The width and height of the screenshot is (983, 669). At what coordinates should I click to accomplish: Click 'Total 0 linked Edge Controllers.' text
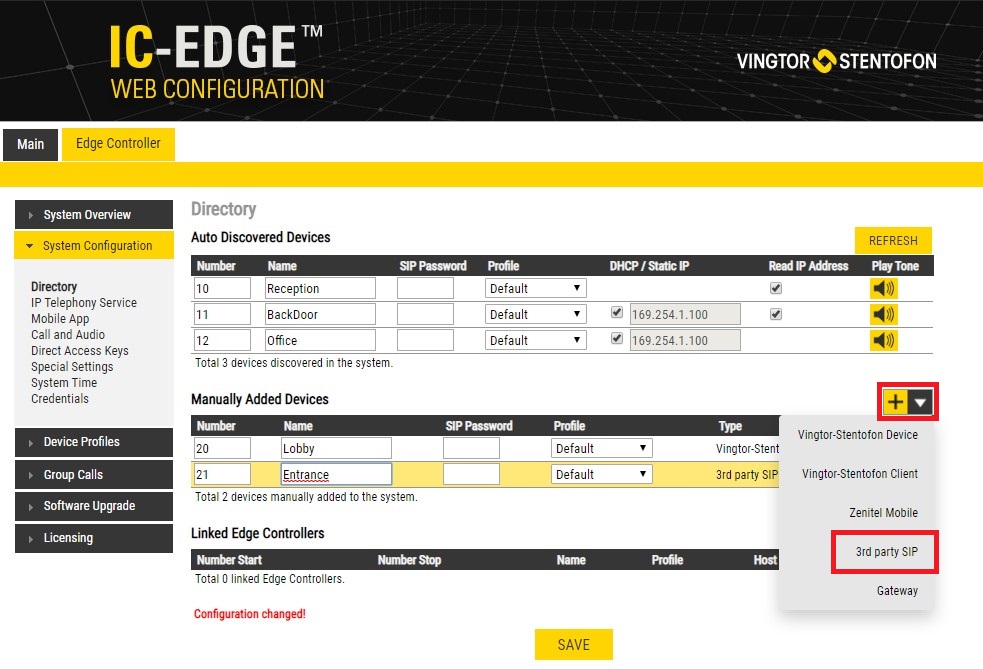270,578
